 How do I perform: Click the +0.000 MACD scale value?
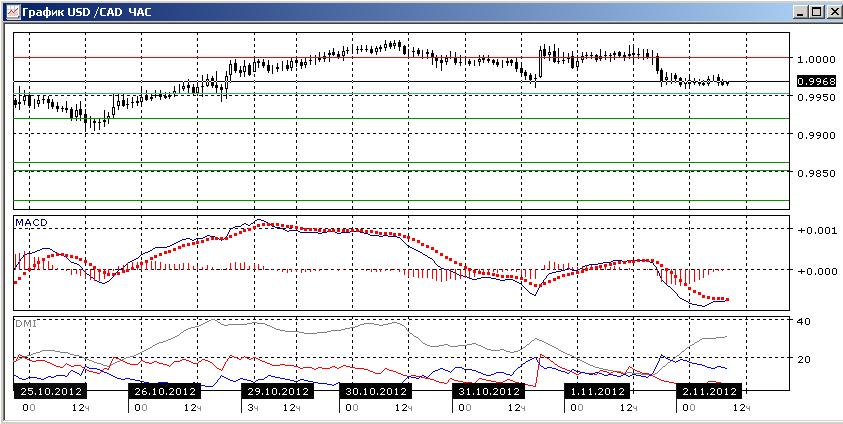[817, 271]
